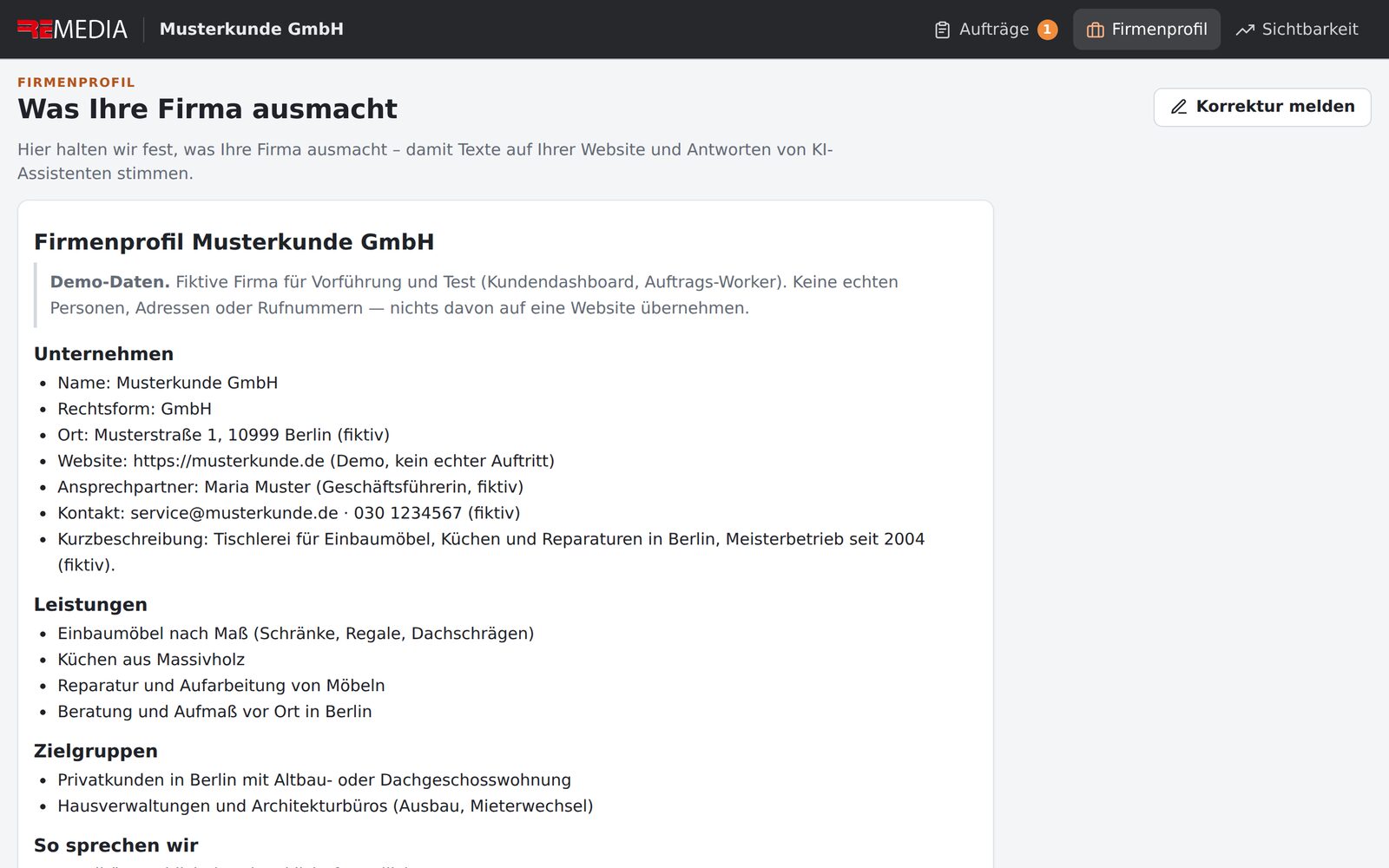Click the 'Unternehmen' section heading
Image resolution: width=1389 pixels, height=868 pixels.
[x=103, y=353]
